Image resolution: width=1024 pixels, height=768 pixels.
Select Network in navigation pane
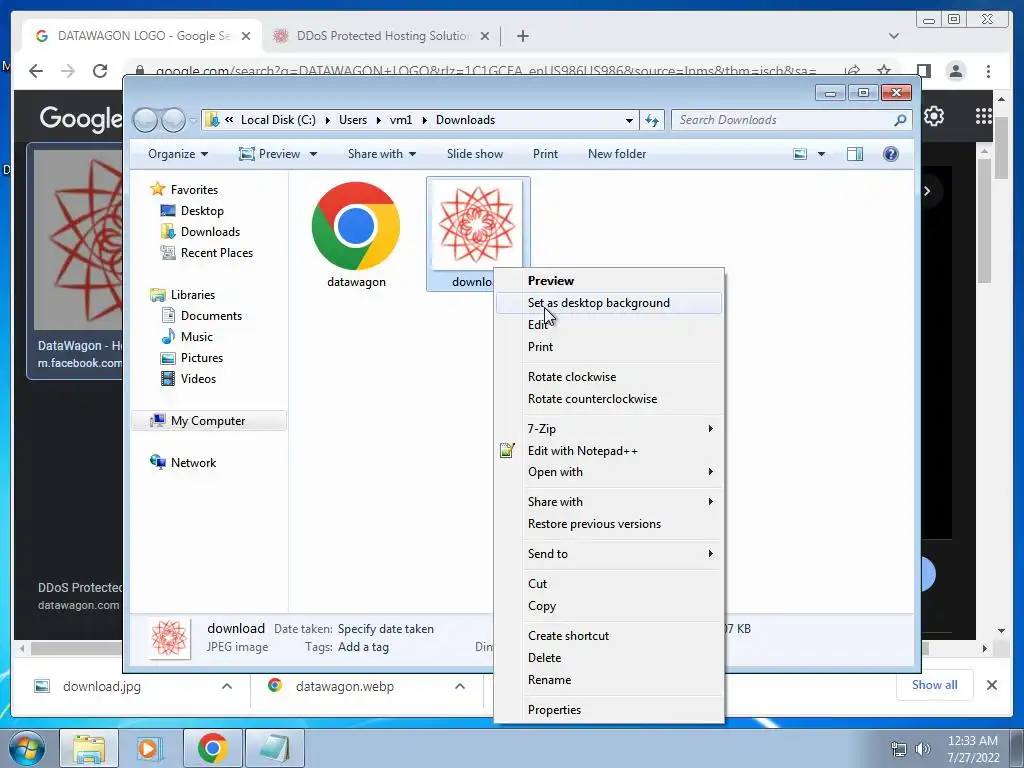click(x=193, y=463)
